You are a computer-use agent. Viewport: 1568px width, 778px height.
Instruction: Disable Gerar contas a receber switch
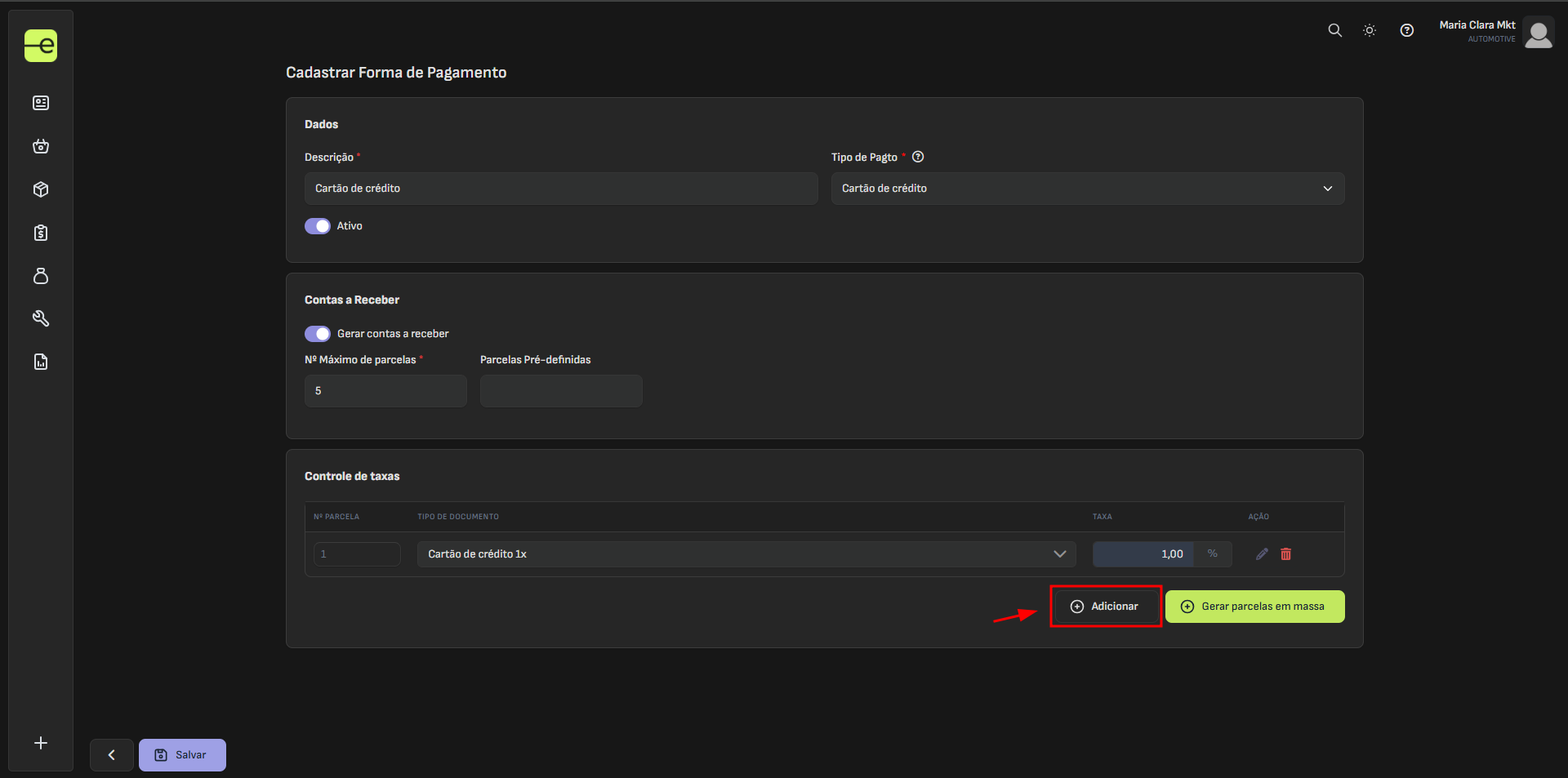pyautogui.click(x=318, y=334)
